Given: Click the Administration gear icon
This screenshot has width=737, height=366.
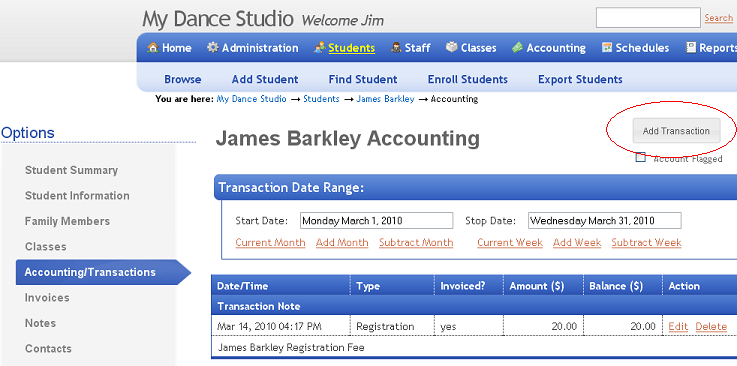Looking at the screenshot, I should (213, 47).
